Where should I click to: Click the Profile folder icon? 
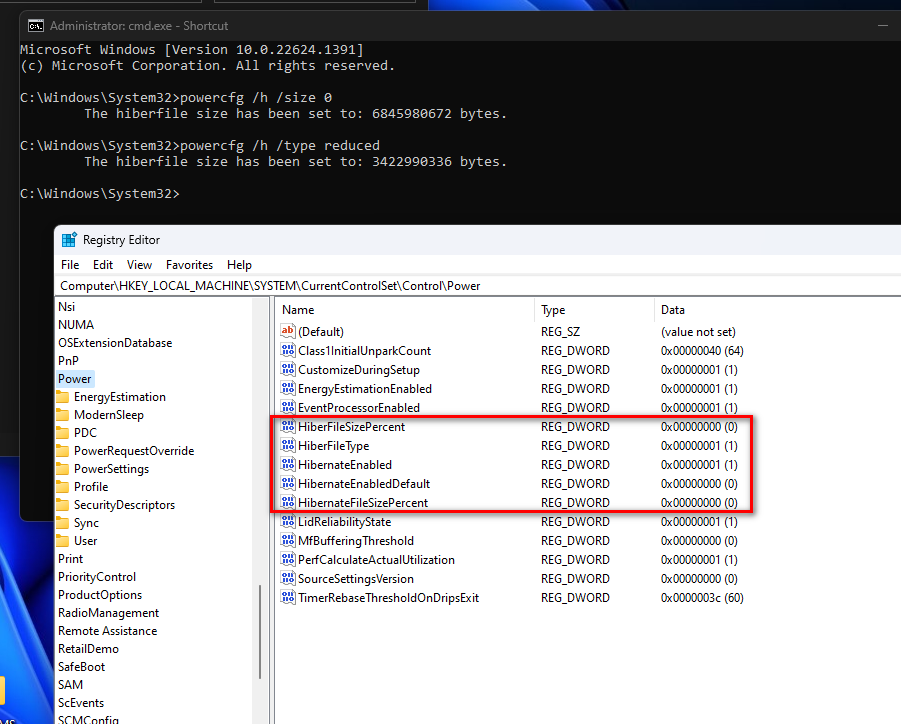pyautogui.click(x=63, y=487)
